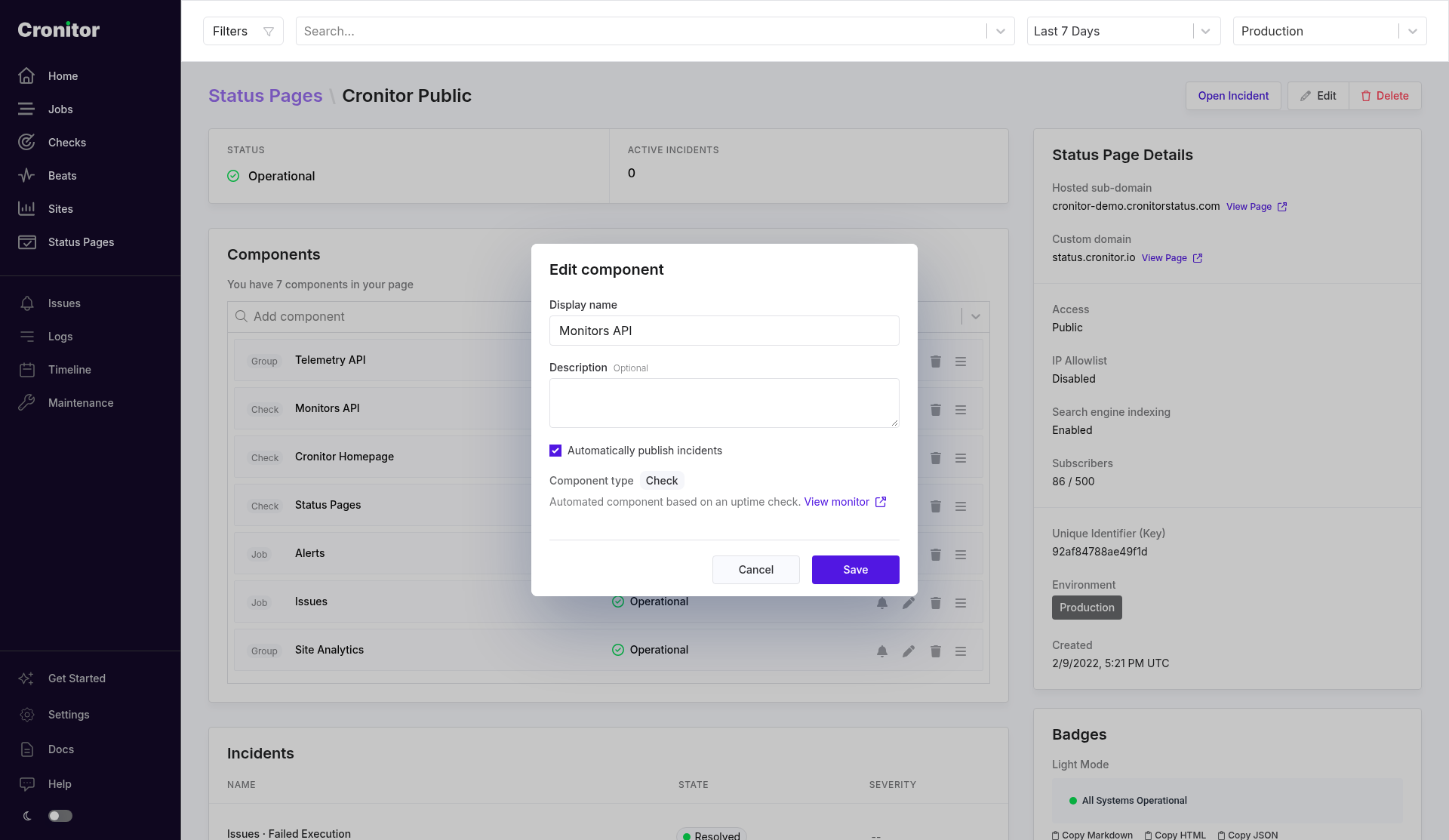Click the drag handle of Alerts row
The height and width of the screenshot is (840, 1449).
pyautogui.click(x=961, y=555)
